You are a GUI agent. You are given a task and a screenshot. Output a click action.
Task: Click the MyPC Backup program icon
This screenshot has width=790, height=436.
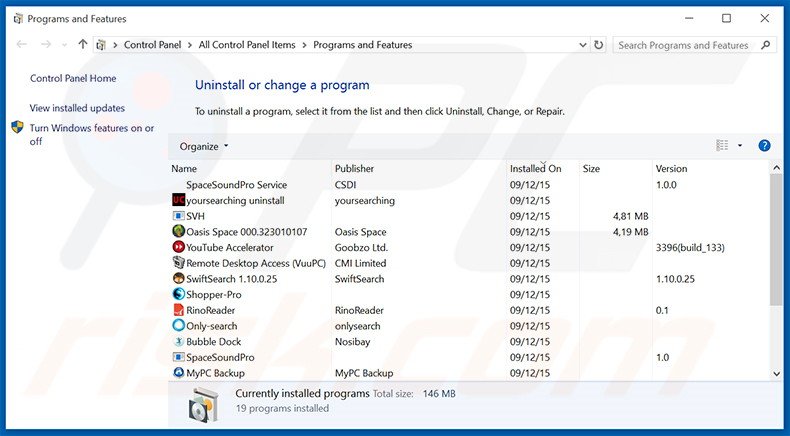click(x=178, y=372)
